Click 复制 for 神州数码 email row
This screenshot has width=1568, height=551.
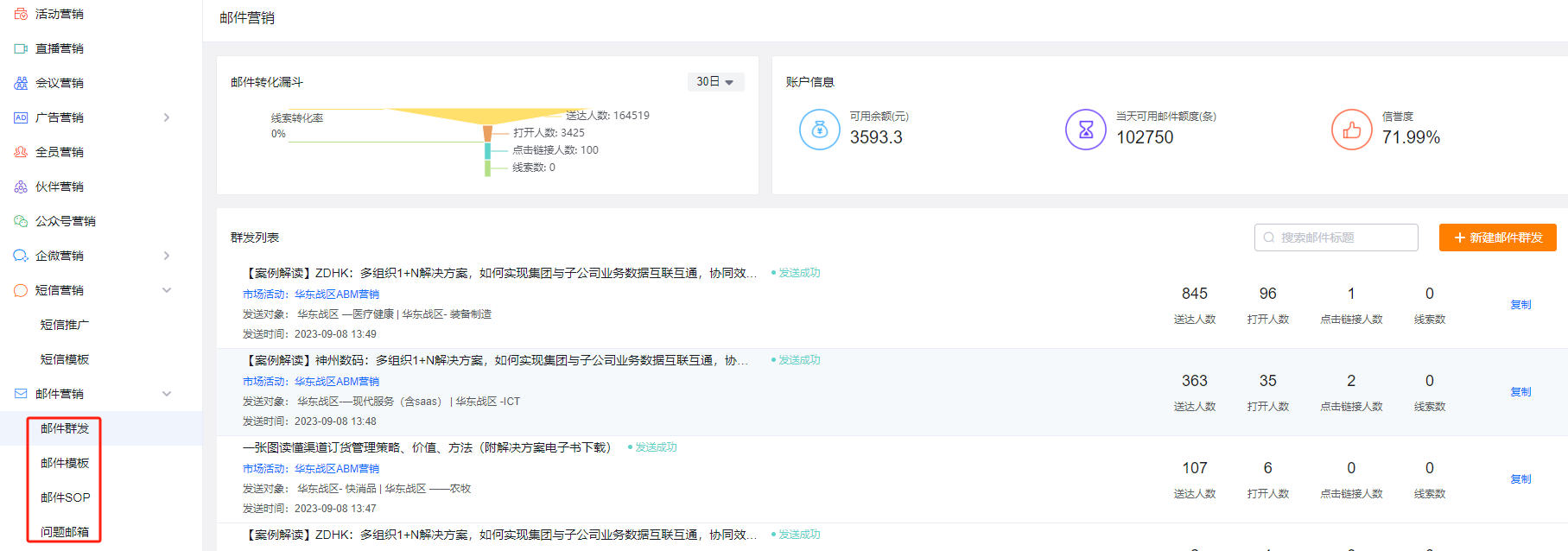[x=1520, y=392]
